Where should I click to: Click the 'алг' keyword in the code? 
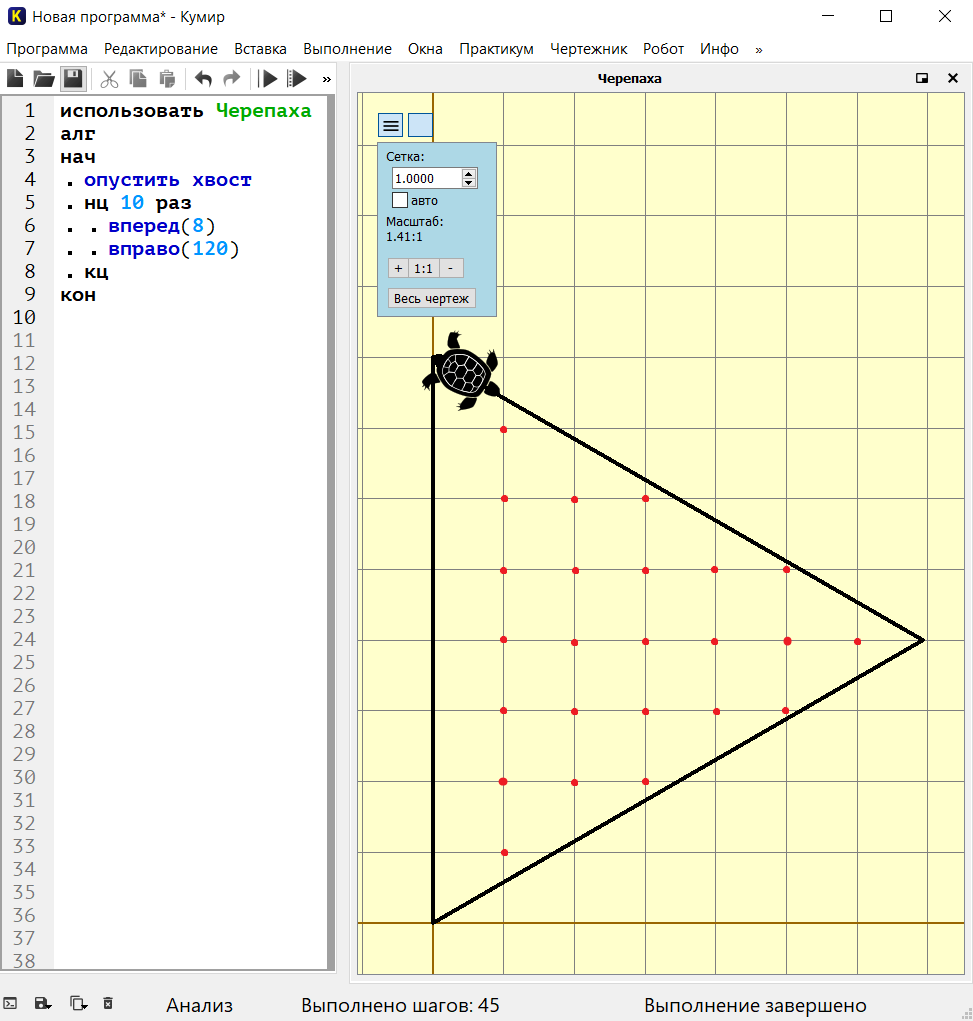click(78, 133)
